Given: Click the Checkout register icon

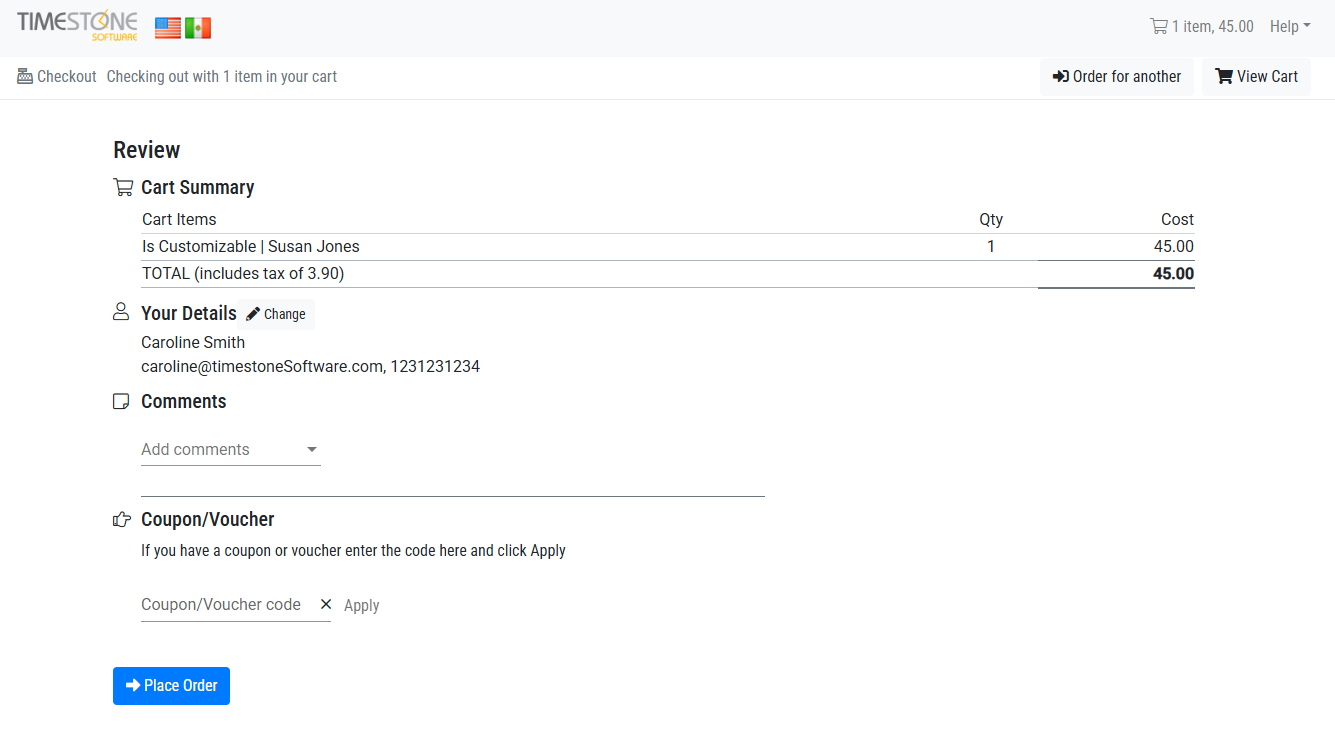Looking at the screenshot, I should (x=25, y=76).
